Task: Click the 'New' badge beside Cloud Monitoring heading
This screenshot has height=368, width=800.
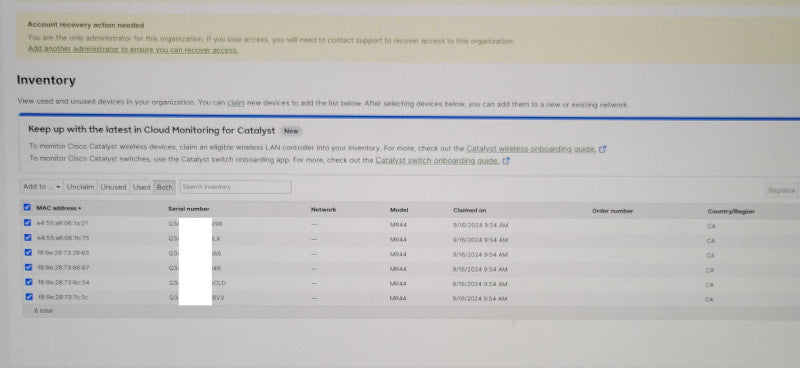Action: click(x=291, y=131)
